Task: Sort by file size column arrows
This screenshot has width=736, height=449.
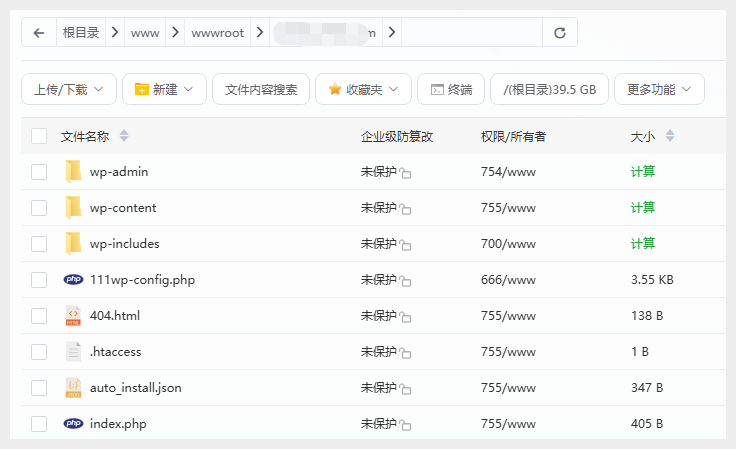Action: 670,136
